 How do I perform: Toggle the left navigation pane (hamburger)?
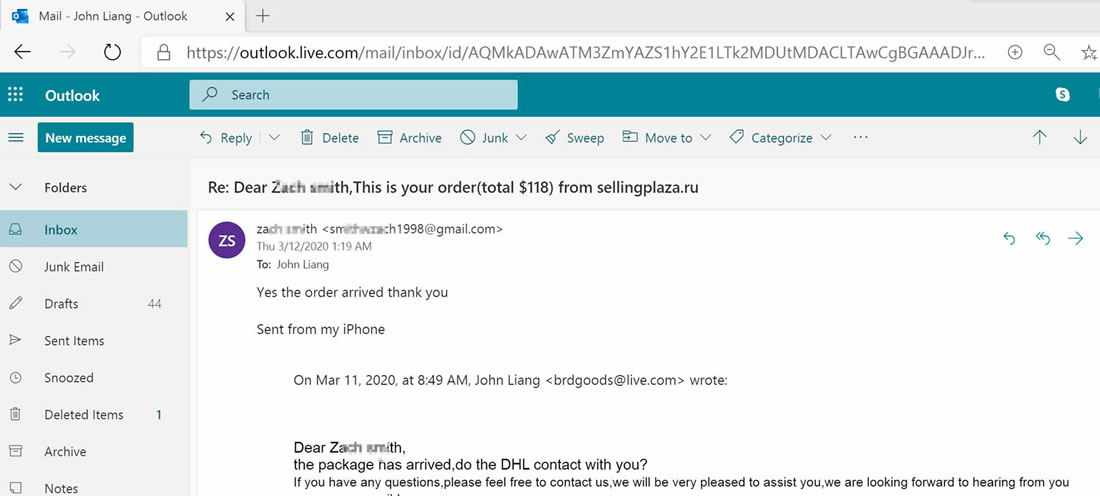[x=15, y=138]
